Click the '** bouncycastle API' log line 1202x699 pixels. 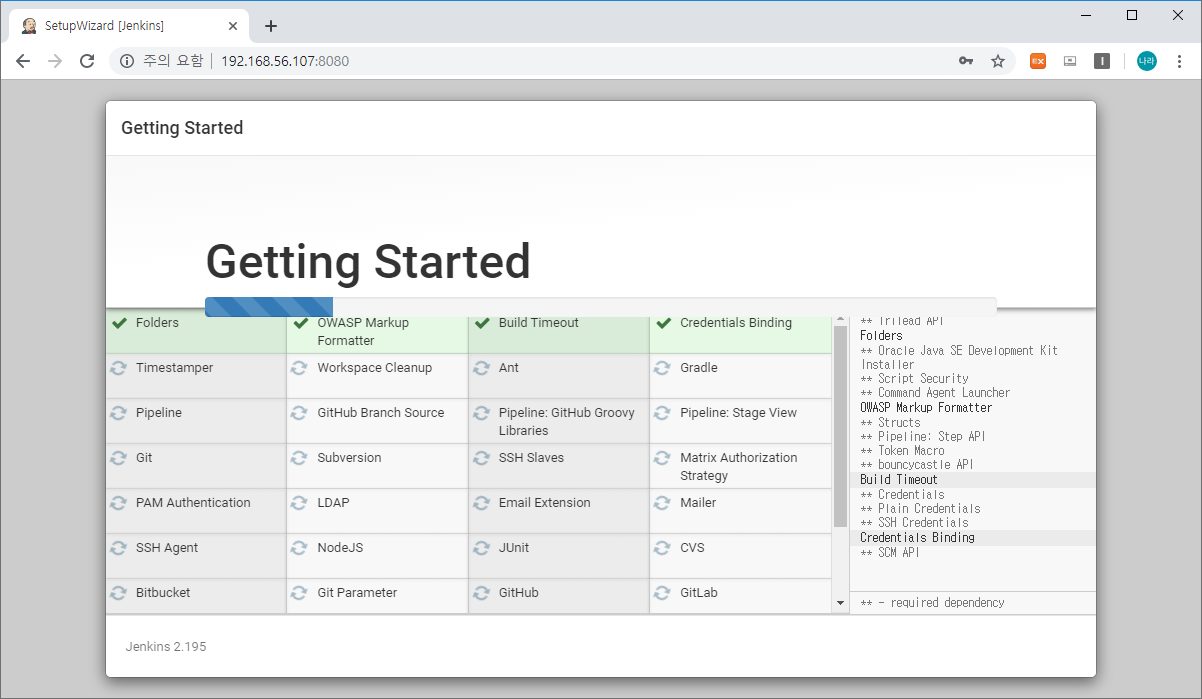tap(916, 465)
